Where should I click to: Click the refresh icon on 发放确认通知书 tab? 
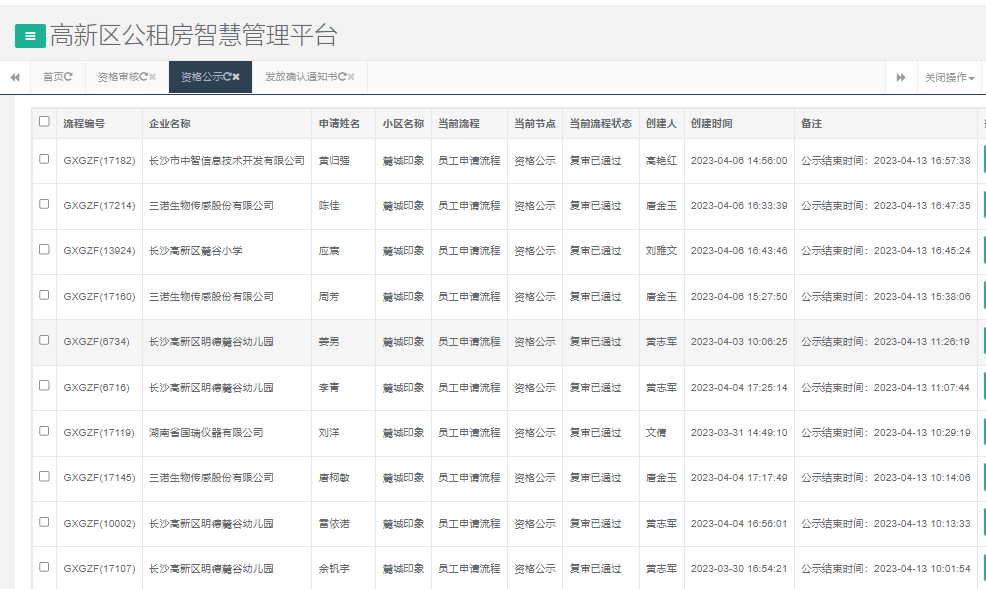click(x=343, y=76)
